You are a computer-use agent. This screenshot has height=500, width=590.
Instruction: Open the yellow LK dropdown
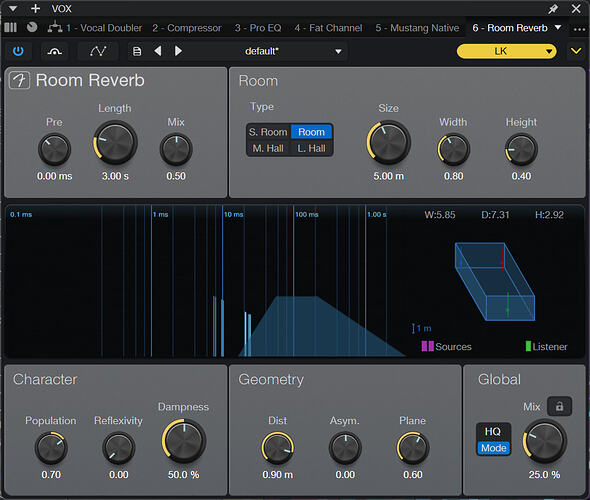506,51
